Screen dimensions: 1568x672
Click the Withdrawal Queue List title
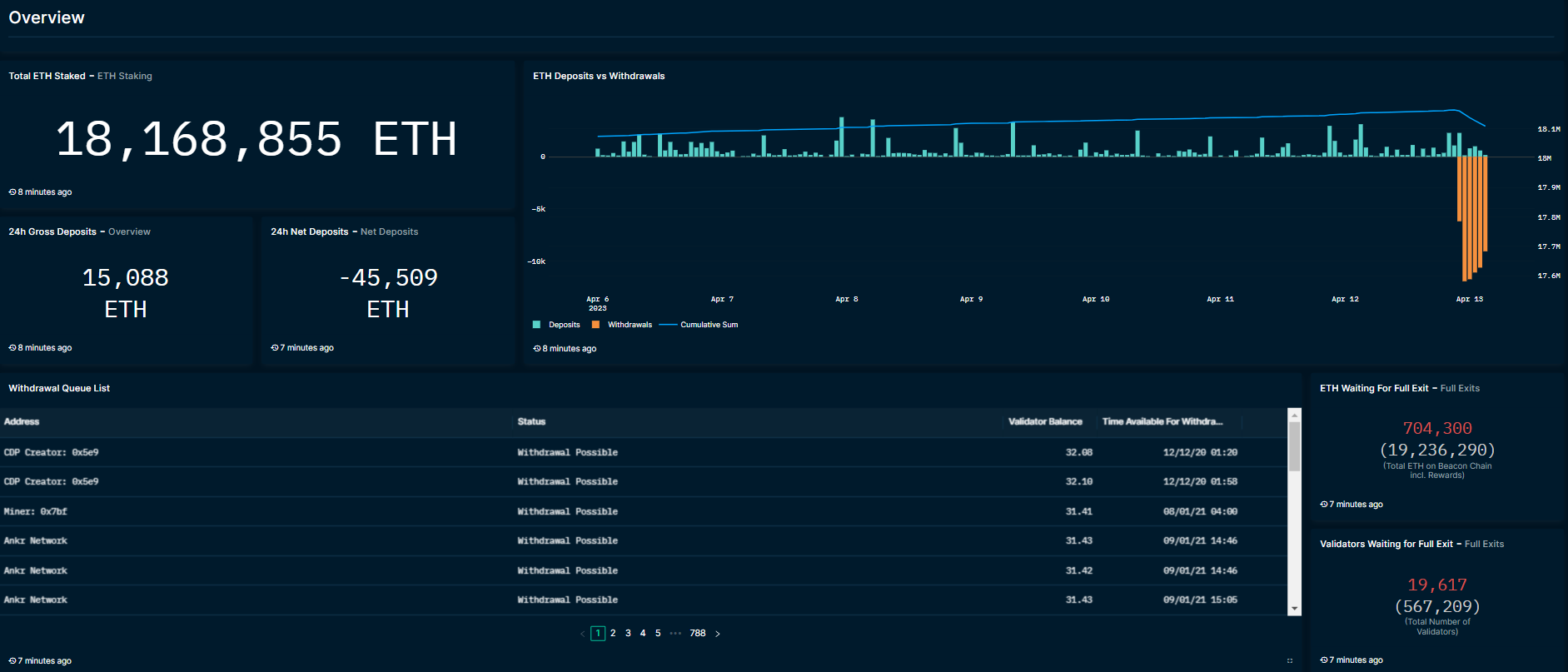(x=59, y=388)
